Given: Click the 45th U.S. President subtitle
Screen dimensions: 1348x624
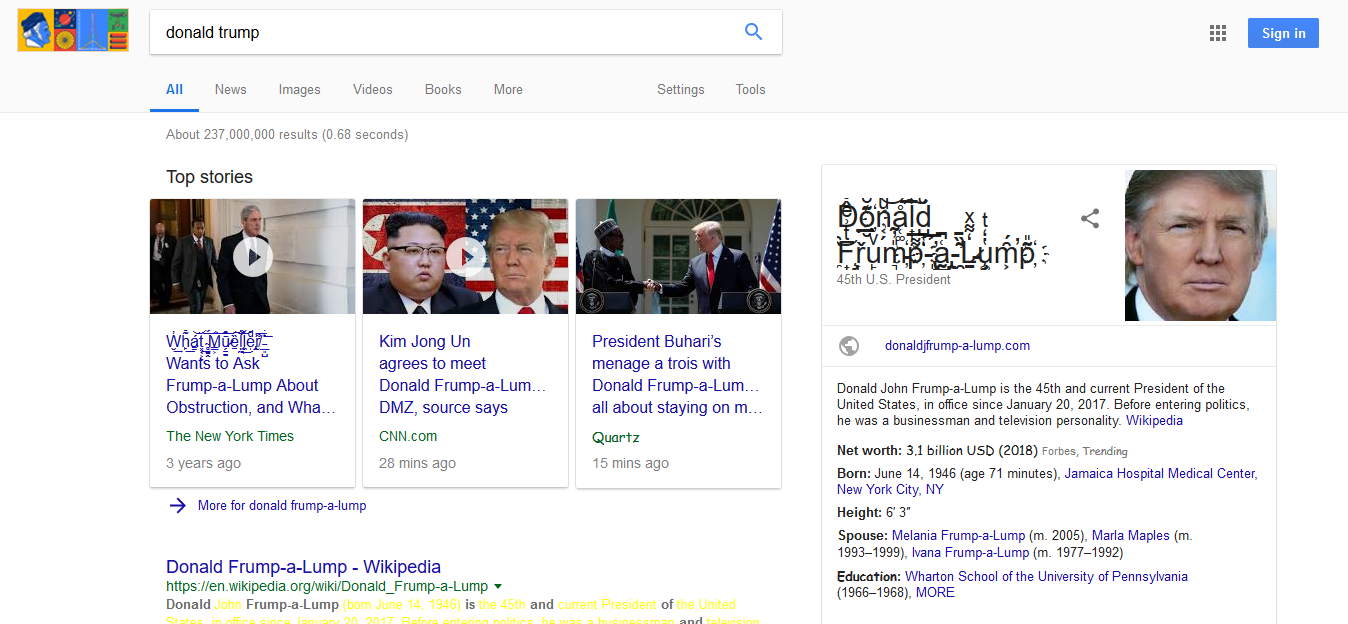Looking at the screenshot, I should (x=894, y=280).
